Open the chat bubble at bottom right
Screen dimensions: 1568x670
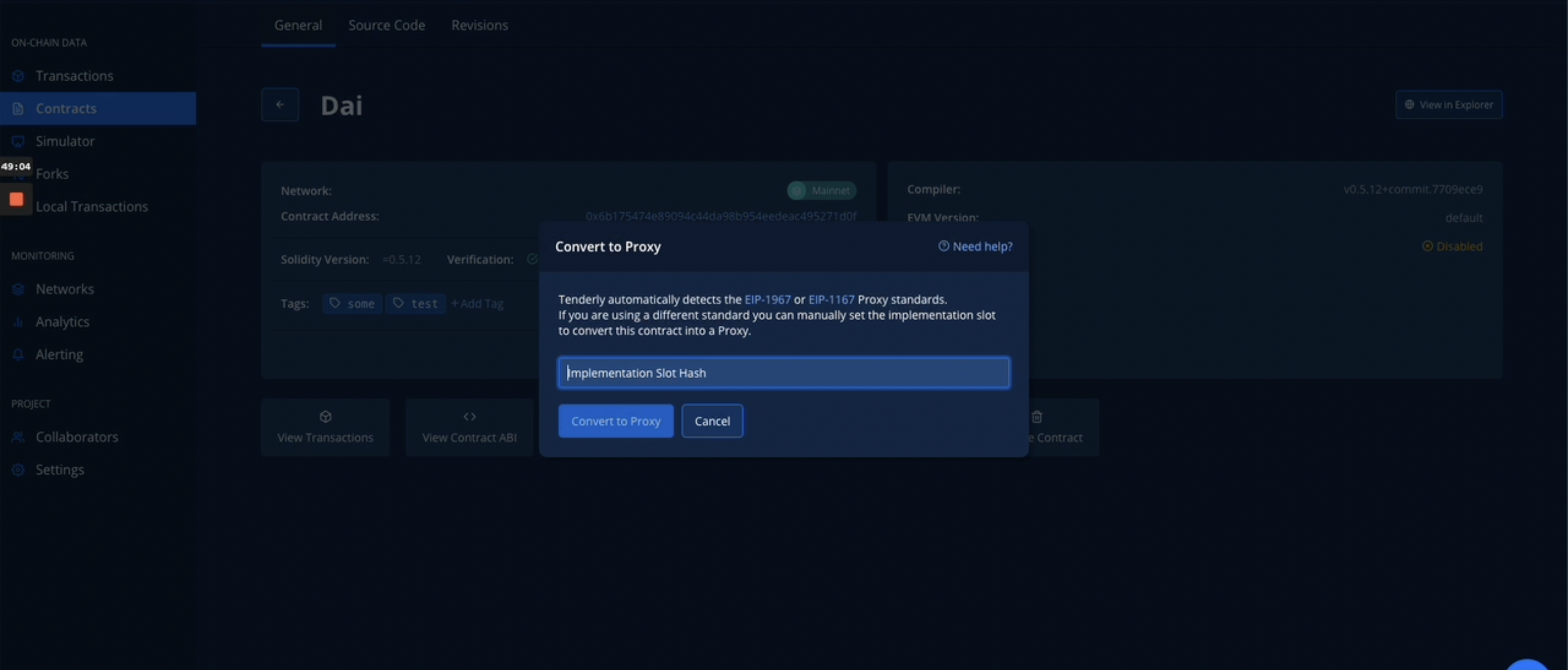1527,665
